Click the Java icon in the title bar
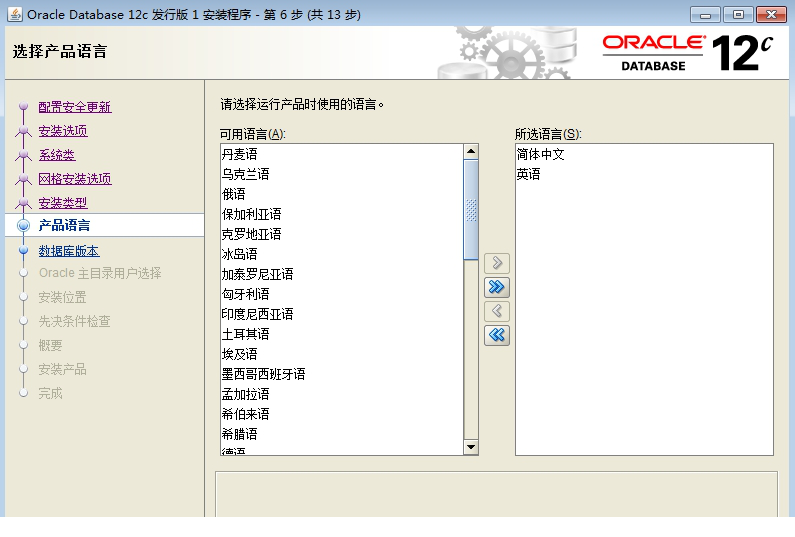Image resolution: width=795 pixels, height=537 pixels. 15,14
